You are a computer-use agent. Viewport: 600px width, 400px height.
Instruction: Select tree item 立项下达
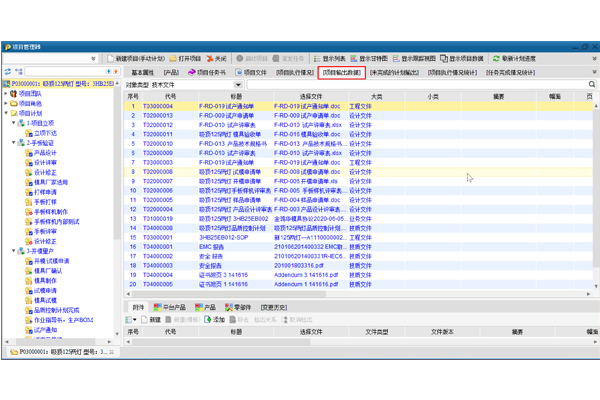pyautogui.click(x=45, y=133)
